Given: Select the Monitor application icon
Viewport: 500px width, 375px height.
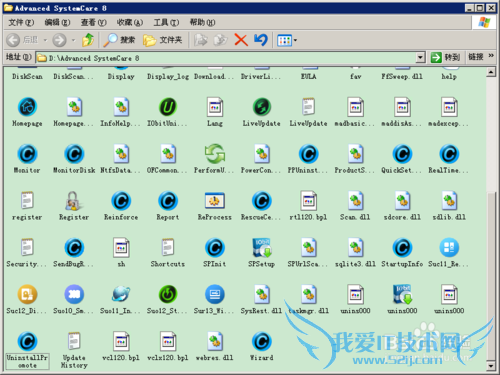Looking at the screenshot, I should click(27, 154).
